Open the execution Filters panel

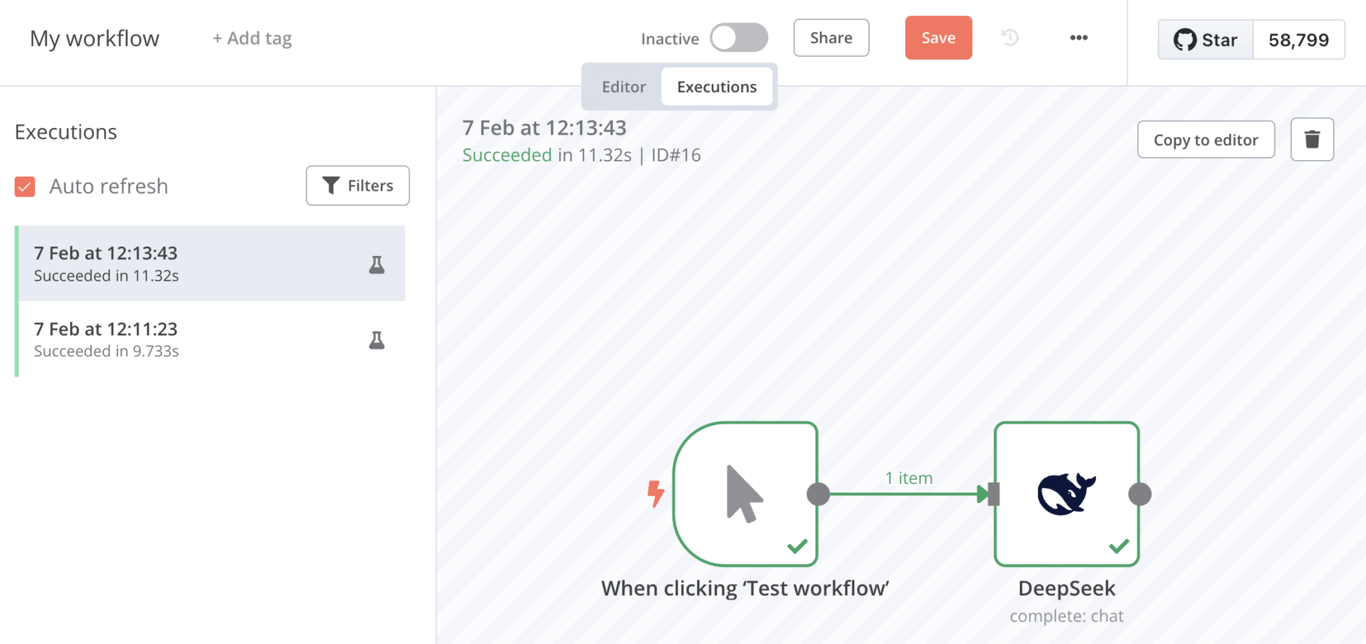(x=357, y=185)
